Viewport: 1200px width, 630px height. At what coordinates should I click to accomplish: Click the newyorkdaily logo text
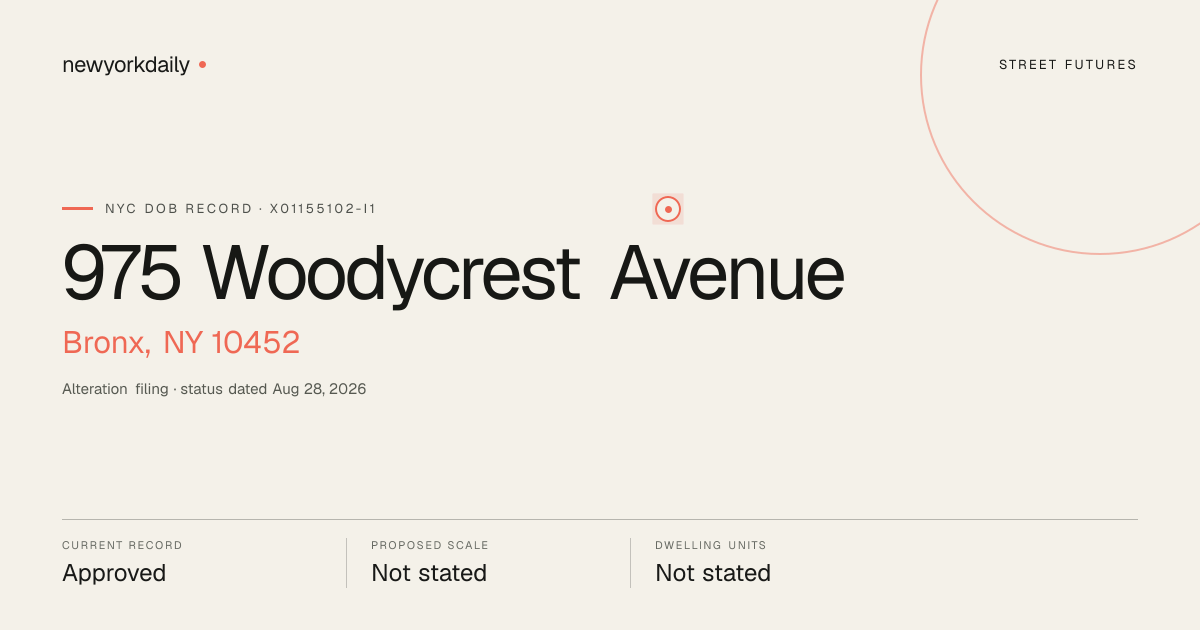[126, 65]
